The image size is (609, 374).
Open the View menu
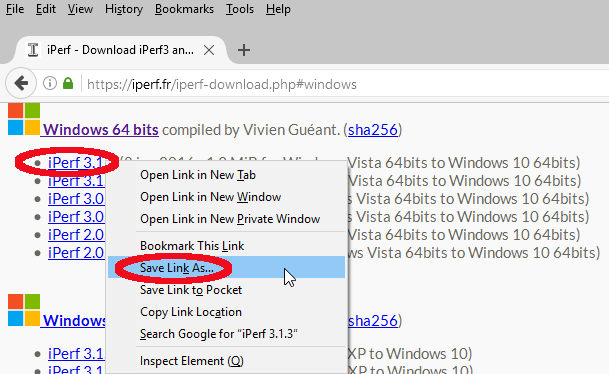pyautogui.click(x=80, y=9)
